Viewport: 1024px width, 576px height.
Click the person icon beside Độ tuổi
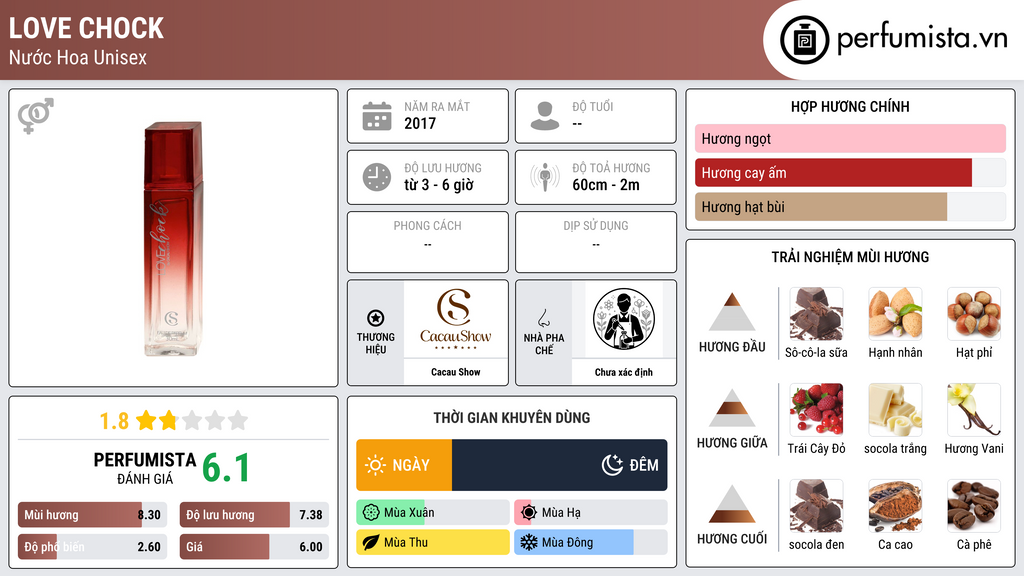(545, 116)
